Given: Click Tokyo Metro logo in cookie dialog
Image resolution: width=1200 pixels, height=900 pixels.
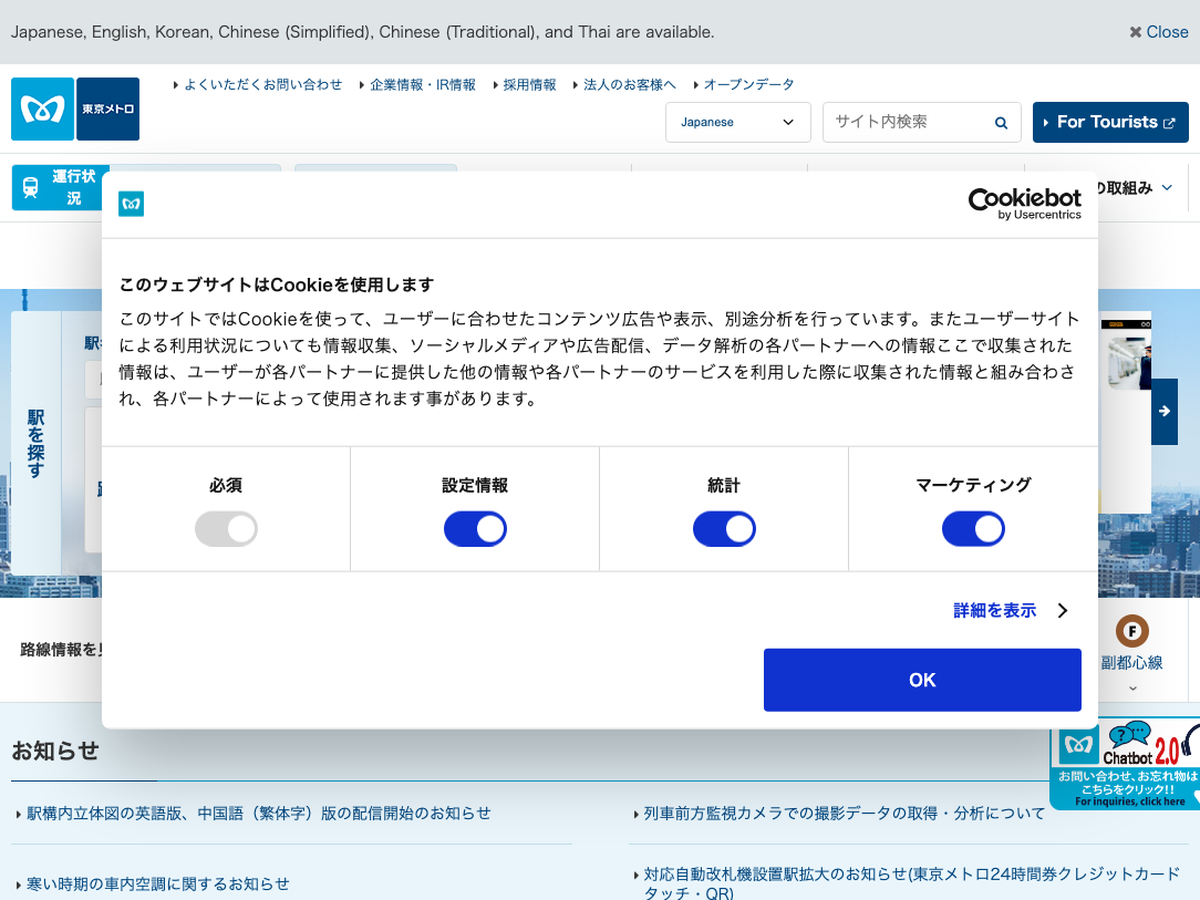Looking at the screenshot, I should (x=131, y=204).
